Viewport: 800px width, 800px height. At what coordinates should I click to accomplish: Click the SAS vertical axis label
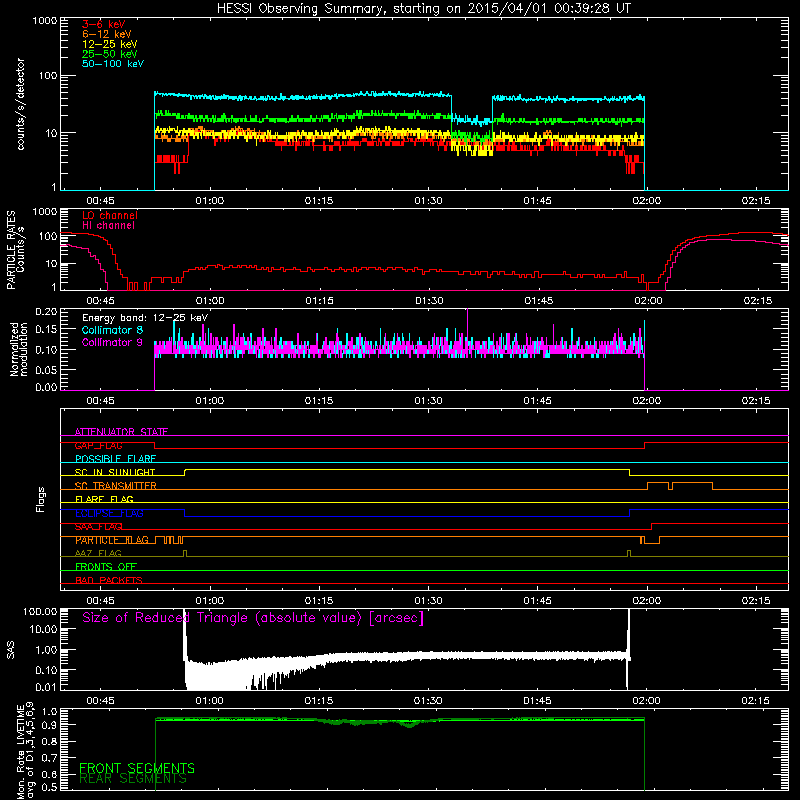(x=11, y=650)
